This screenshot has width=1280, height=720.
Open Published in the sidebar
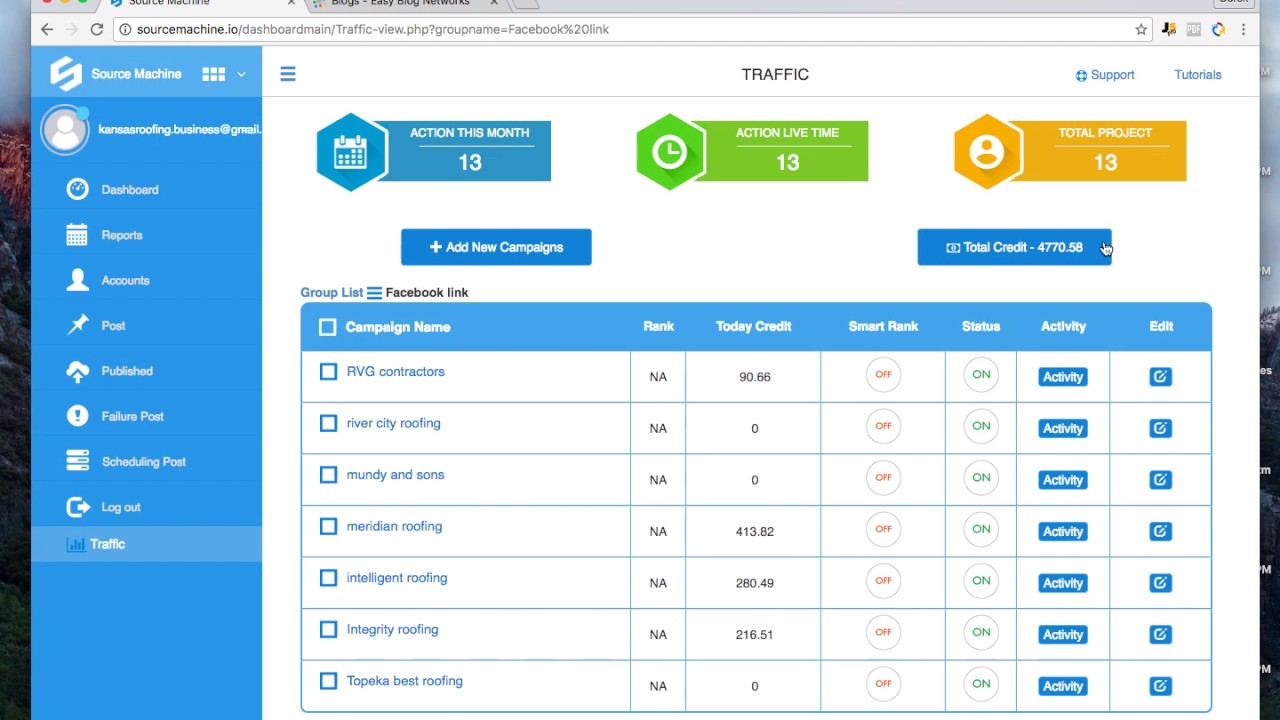[127, 371]
